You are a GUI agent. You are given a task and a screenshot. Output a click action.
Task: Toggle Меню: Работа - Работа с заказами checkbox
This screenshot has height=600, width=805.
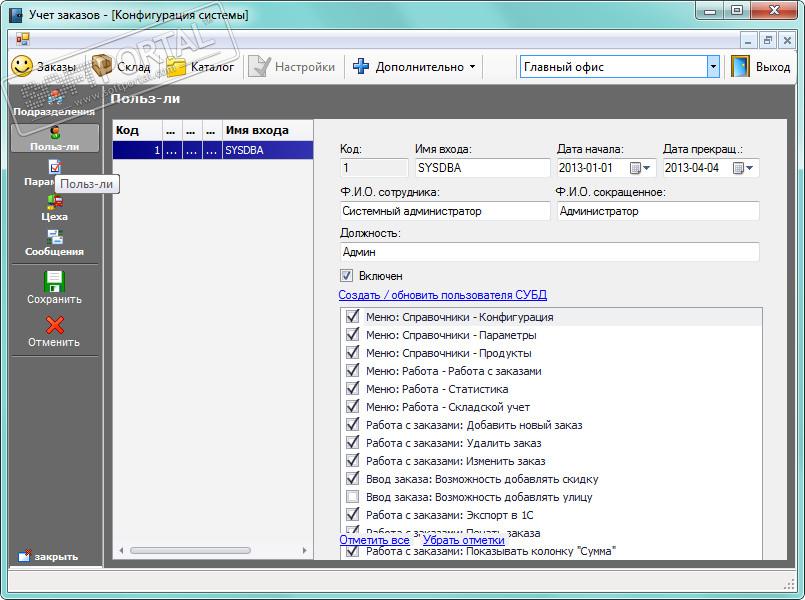(x=353, y=371)
